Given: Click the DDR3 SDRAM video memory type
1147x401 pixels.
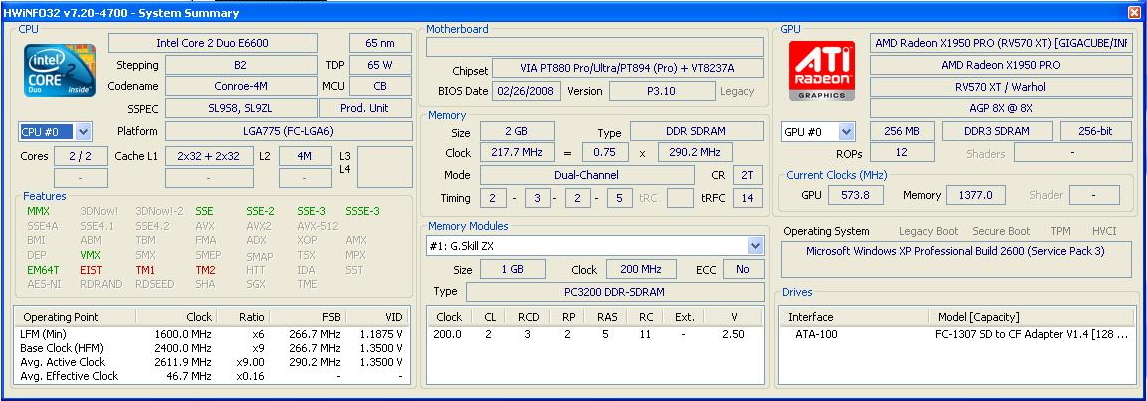Looking at the screenshot, I should click(x=996, y=132).
